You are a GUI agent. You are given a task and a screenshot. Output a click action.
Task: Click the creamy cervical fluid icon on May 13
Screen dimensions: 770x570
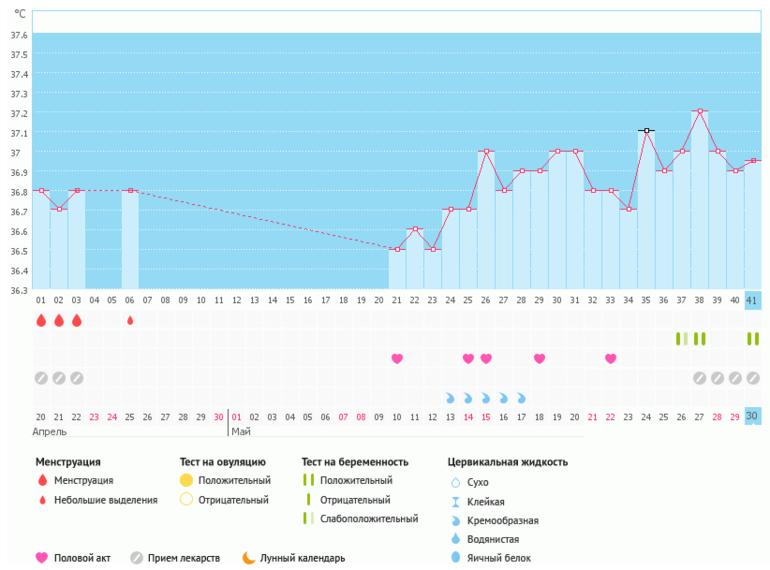tap(450, 398)
